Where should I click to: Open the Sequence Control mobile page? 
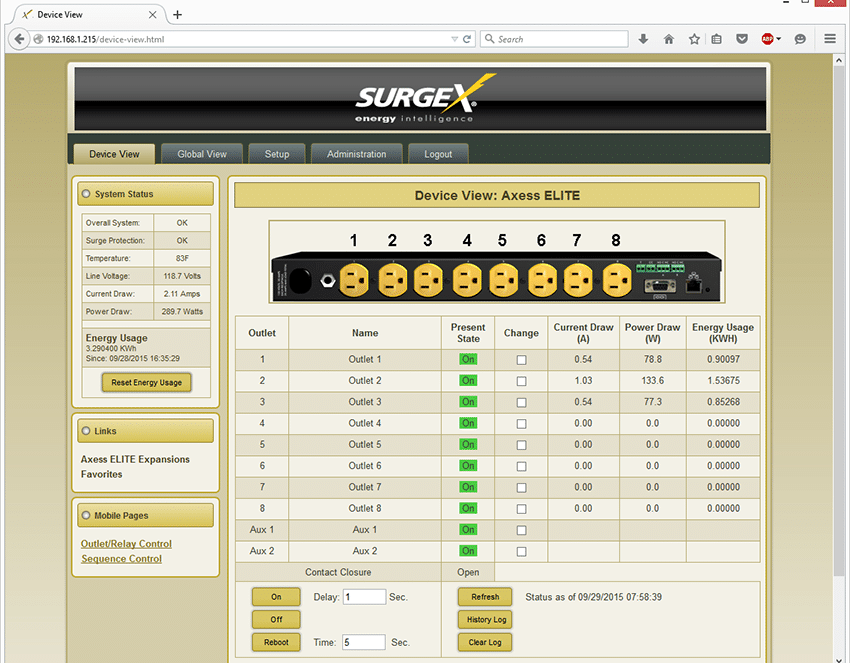tap(121, 559)
